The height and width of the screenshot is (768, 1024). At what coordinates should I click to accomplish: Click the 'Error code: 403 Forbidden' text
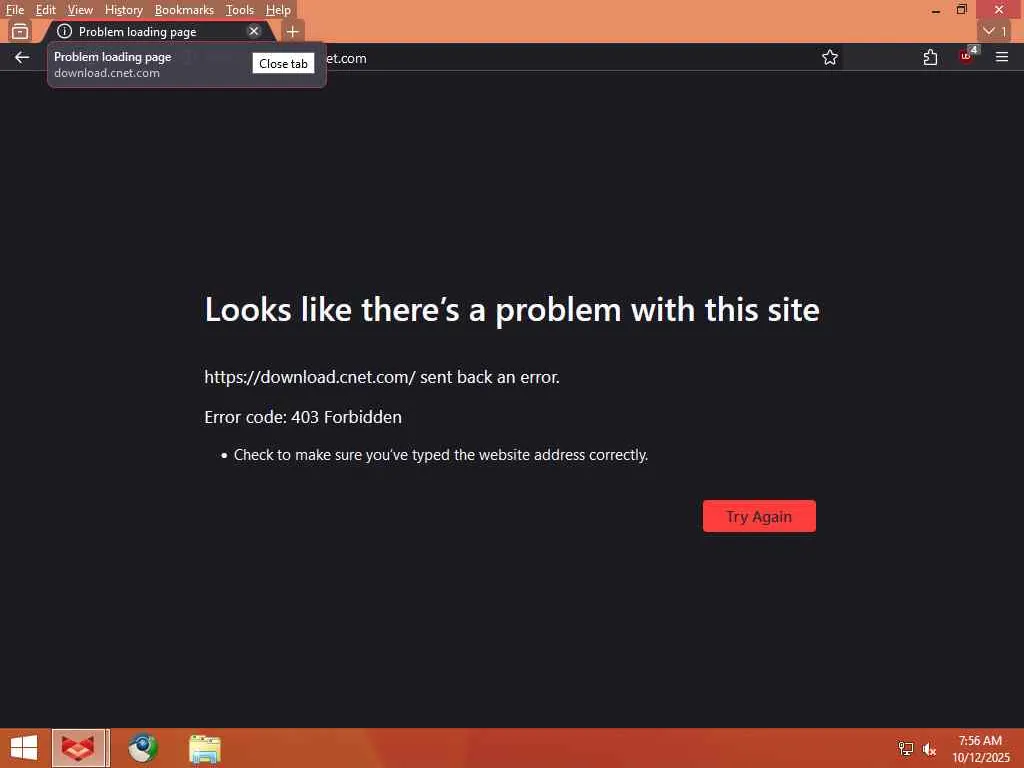click(303, 417)
